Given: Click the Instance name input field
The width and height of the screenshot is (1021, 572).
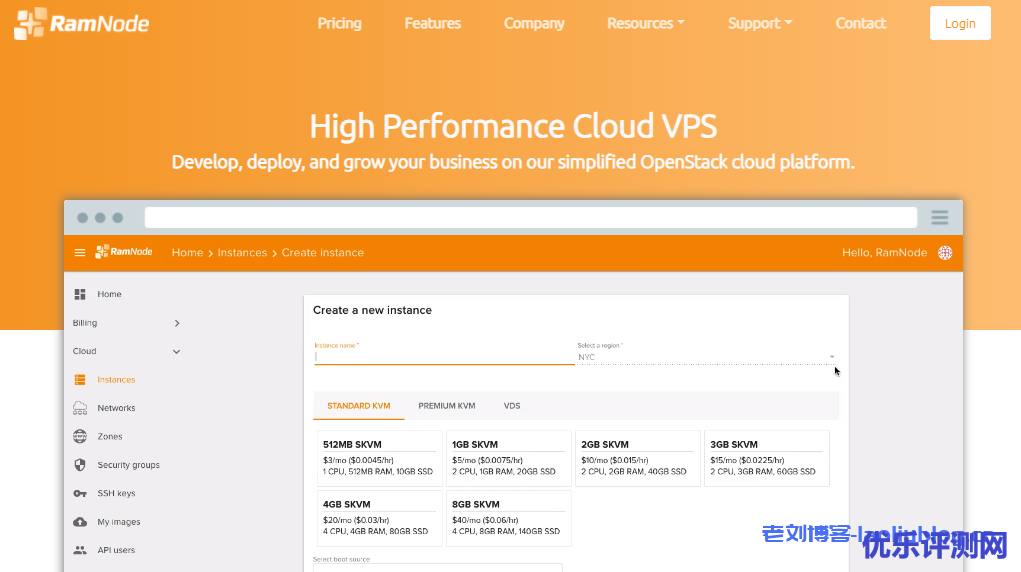Looking at the screenshot, I should point(444,356).
